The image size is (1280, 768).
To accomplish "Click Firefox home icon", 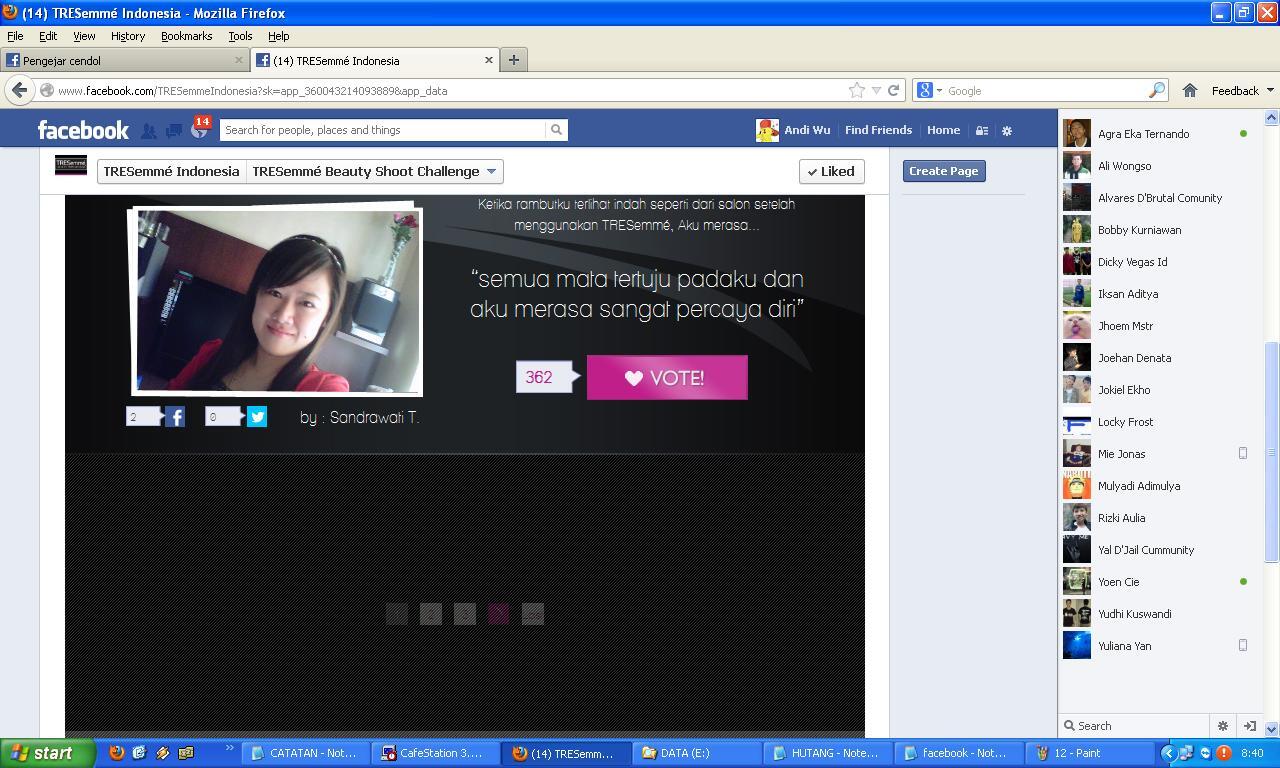I will click(1189, 90).
